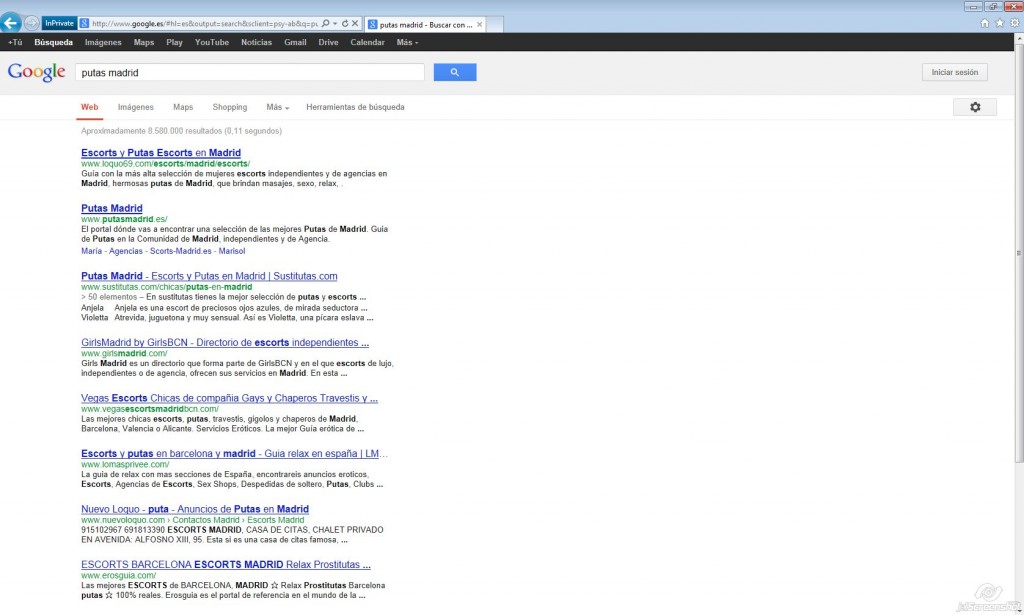Image resolution: width=1024 pixels, height=615 pixels.
Task: Open the erosguia.com result title link
Action: [226, 564]
